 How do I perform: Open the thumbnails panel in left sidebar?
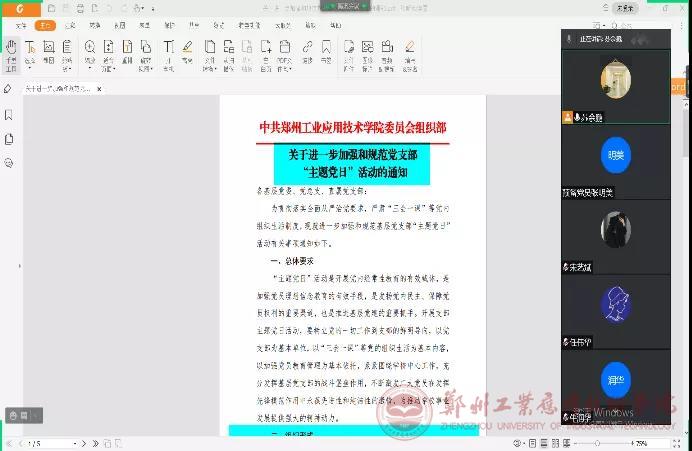[8, 138]
